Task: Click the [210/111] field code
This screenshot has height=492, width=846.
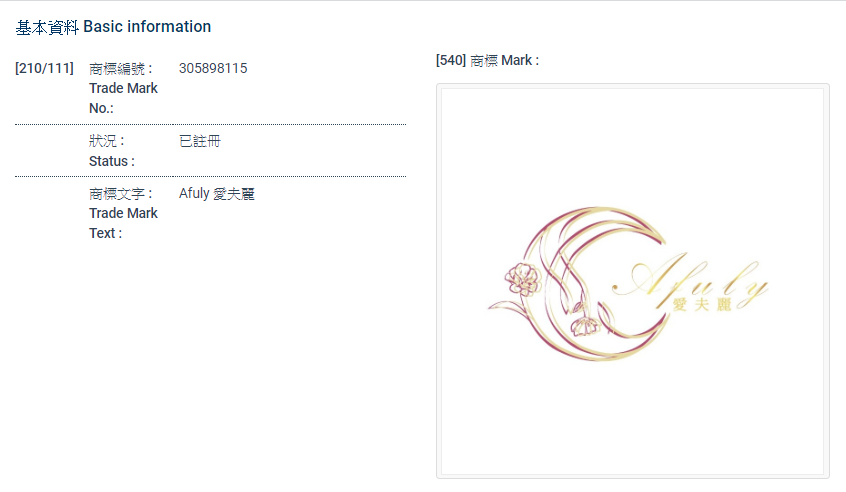Action: point(44,68)
